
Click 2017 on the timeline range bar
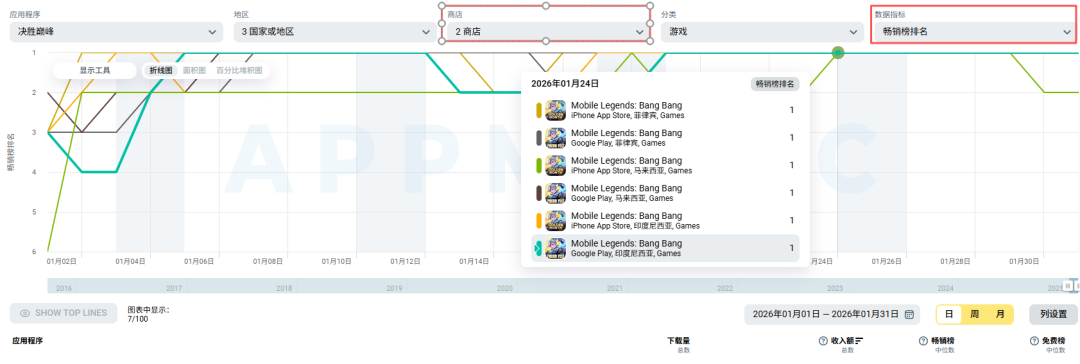coord(174,288)
